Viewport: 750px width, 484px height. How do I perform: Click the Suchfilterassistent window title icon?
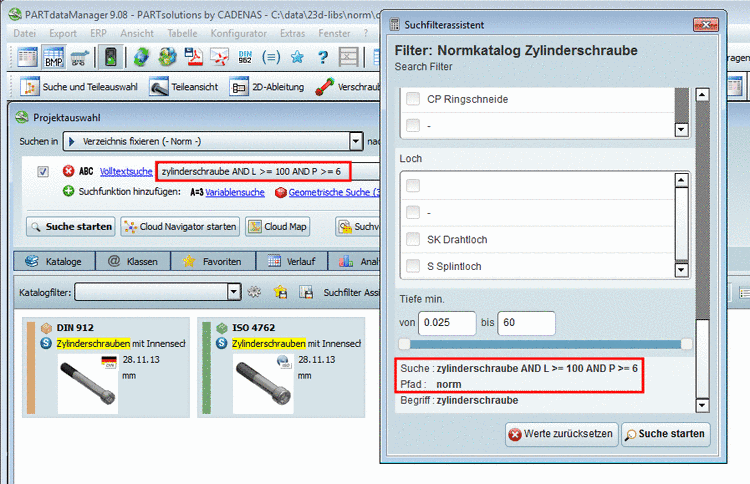[x=395, y=24]
